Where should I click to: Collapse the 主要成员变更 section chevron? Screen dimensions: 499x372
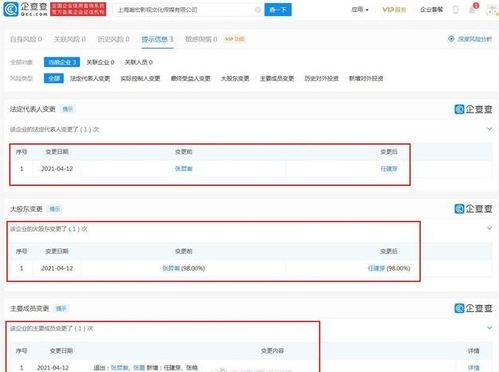pos(489,328)
